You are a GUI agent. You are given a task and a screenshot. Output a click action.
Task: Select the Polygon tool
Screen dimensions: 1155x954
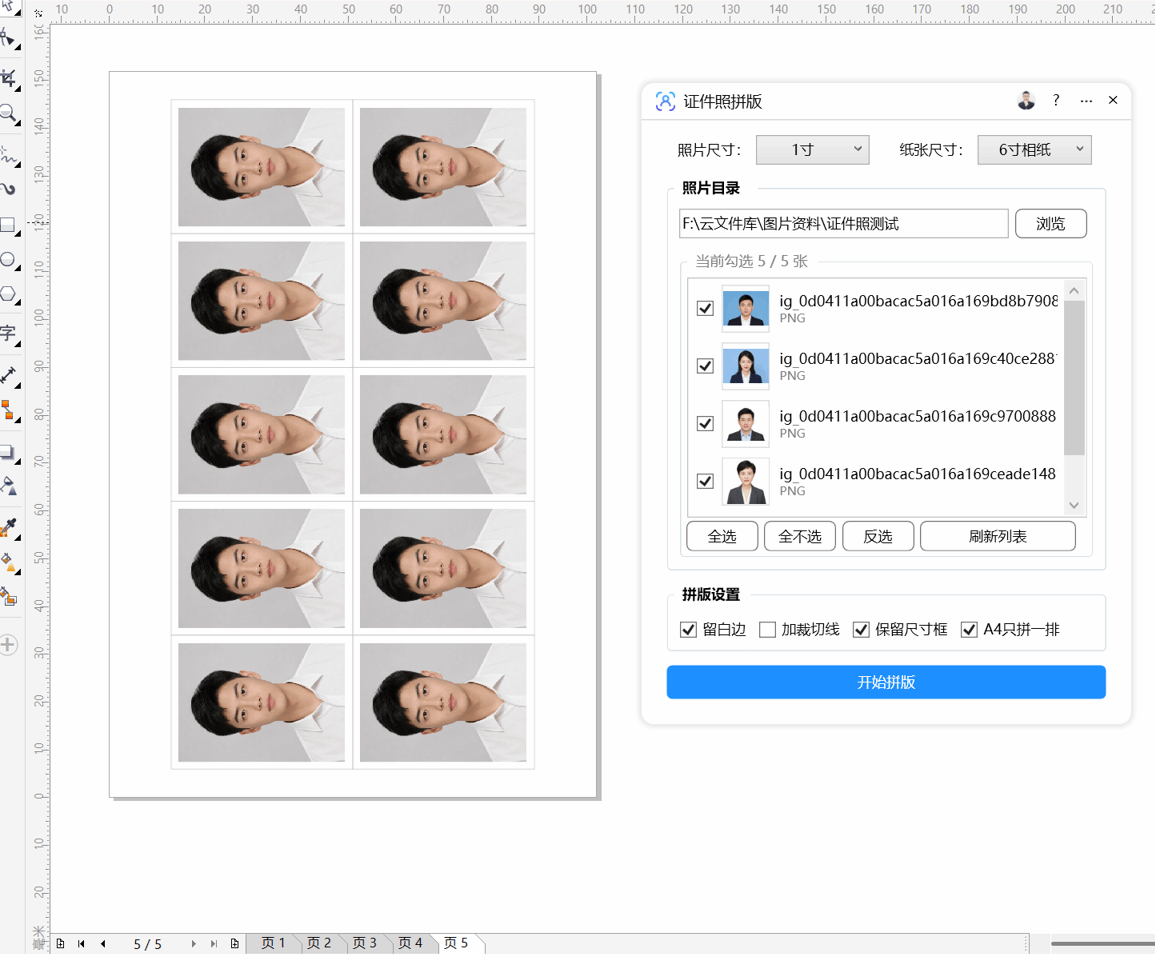coord(7,294)
